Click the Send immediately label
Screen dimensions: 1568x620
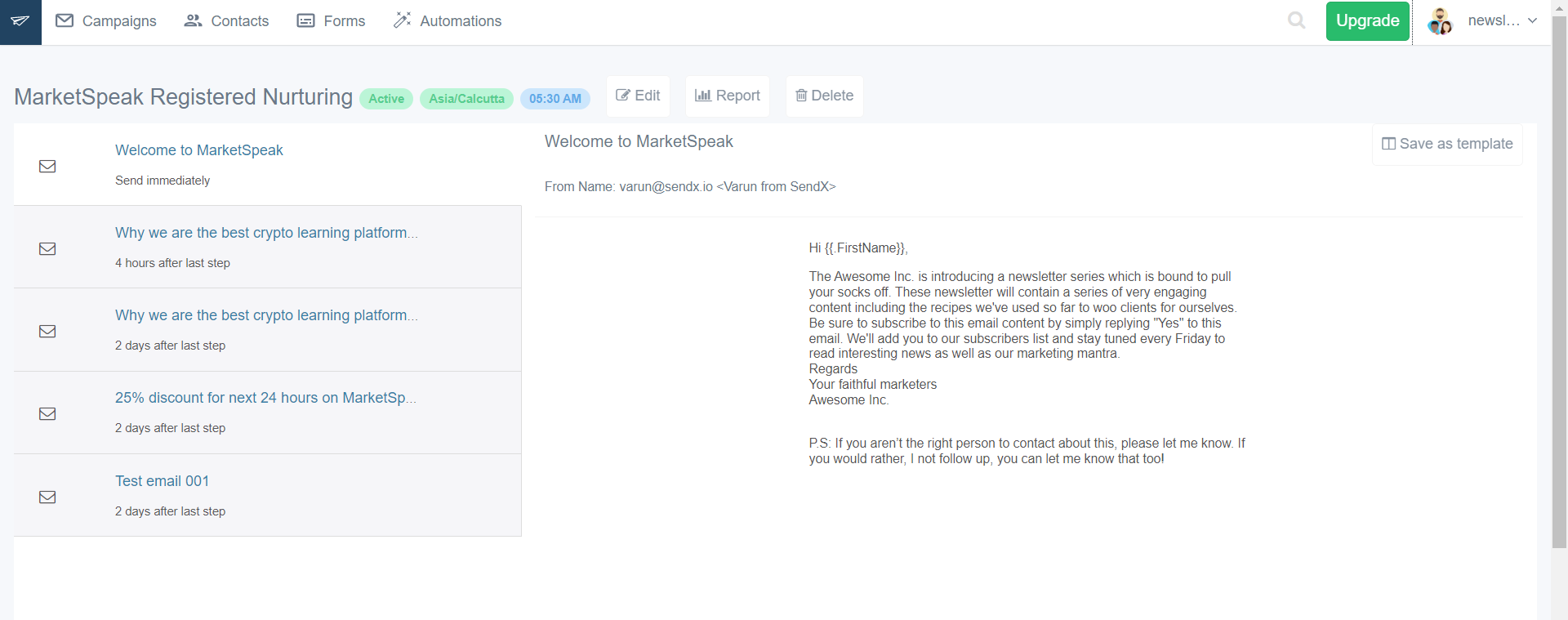pos(163,181)
